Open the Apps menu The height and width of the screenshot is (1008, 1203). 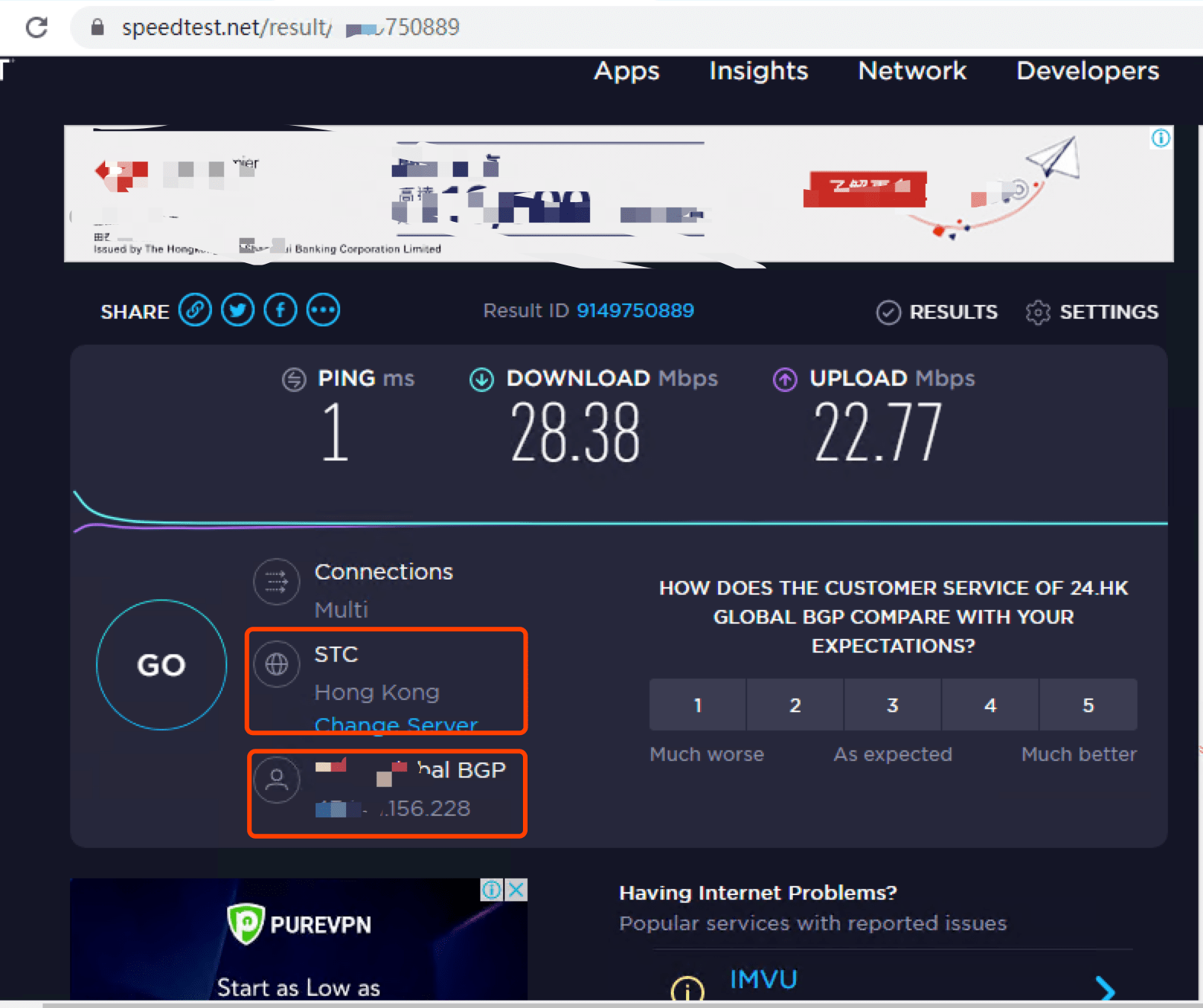[627, 70]
